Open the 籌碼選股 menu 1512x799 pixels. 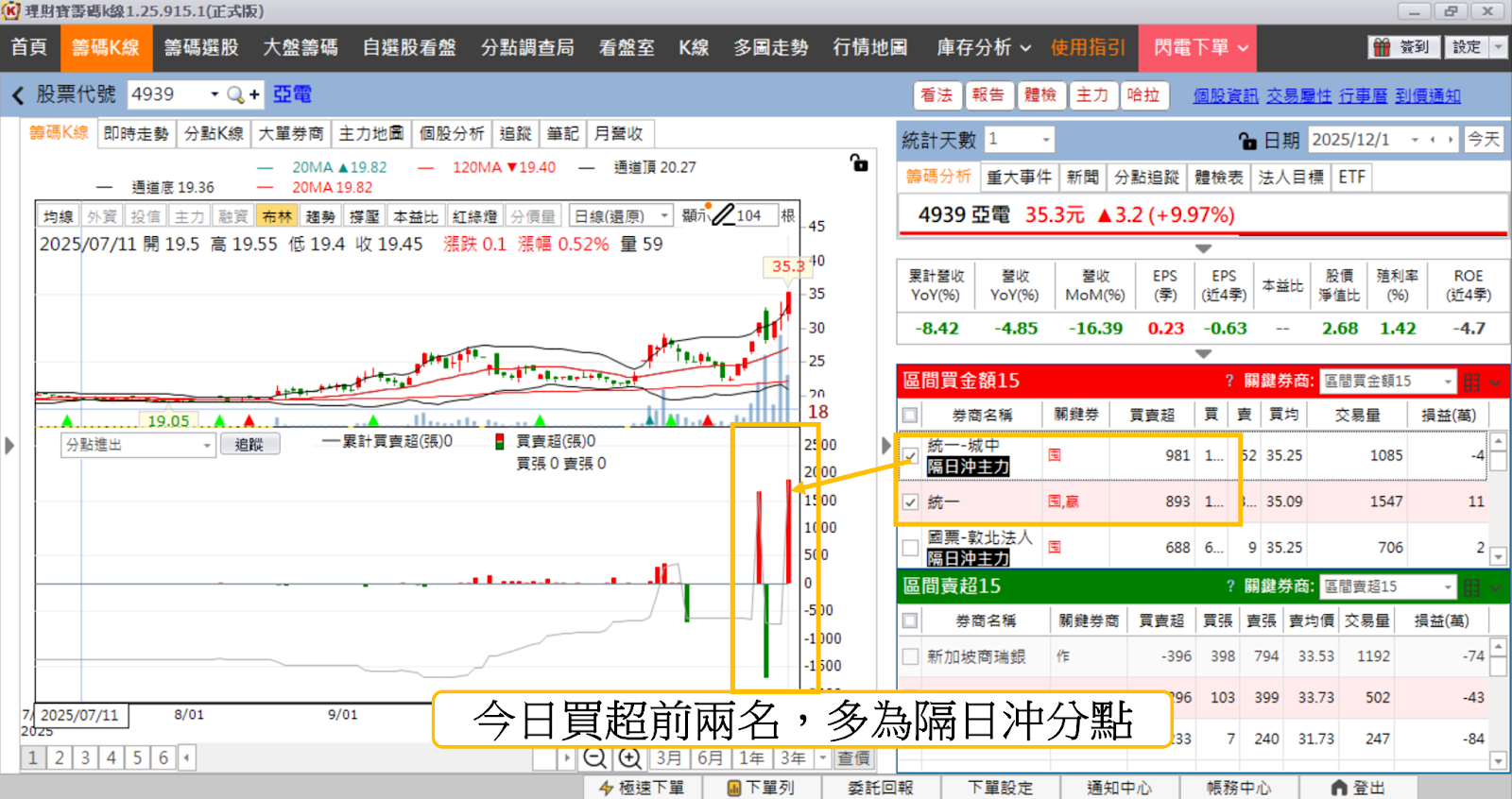201,47
